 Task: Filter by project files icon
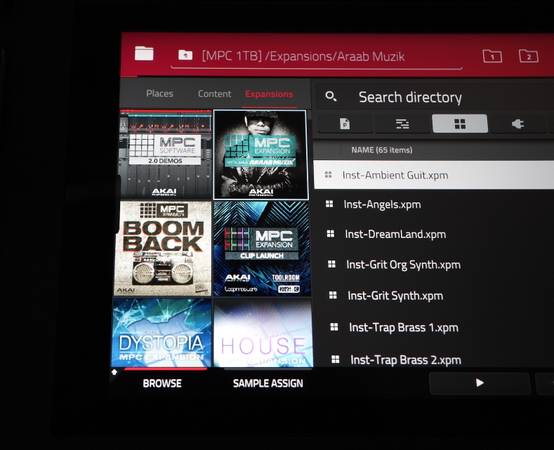344,124
